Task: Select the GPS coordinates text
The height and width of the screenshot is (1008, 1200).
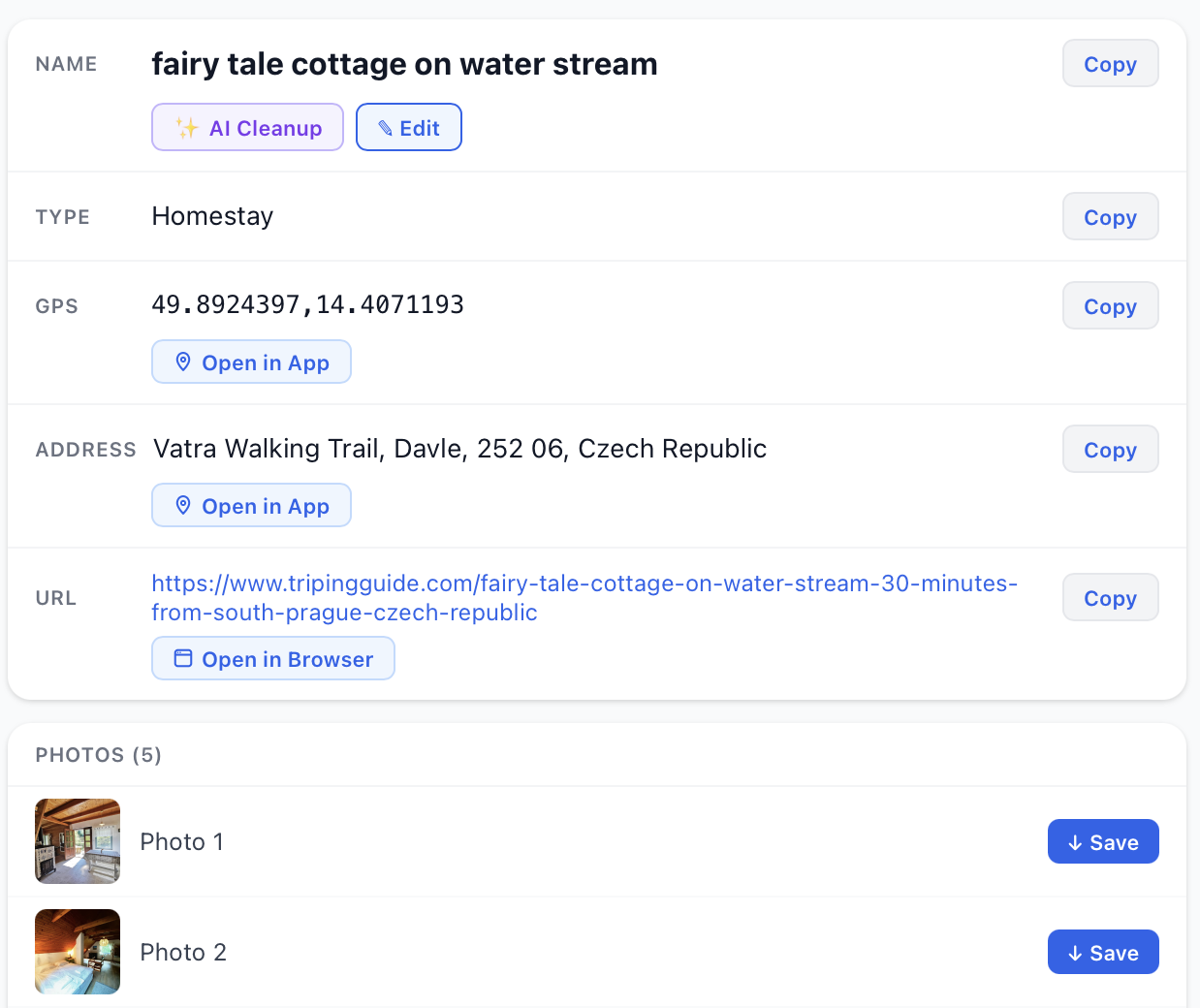Action: pyautogui.click(x=307, y=305)
